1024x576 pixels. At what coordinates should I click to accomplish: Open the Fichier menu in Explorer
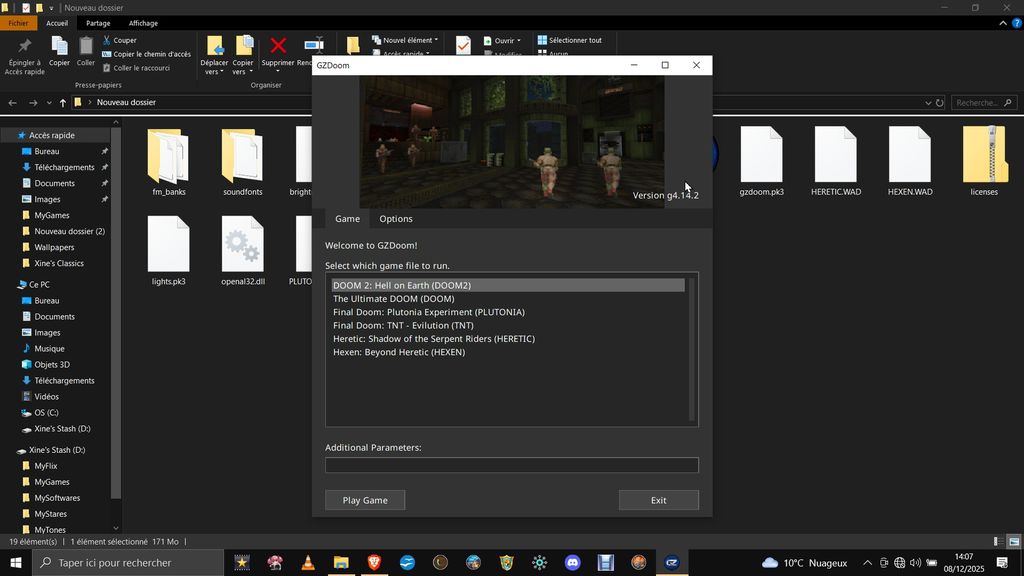pyautogui.click(x=18, y=23)
